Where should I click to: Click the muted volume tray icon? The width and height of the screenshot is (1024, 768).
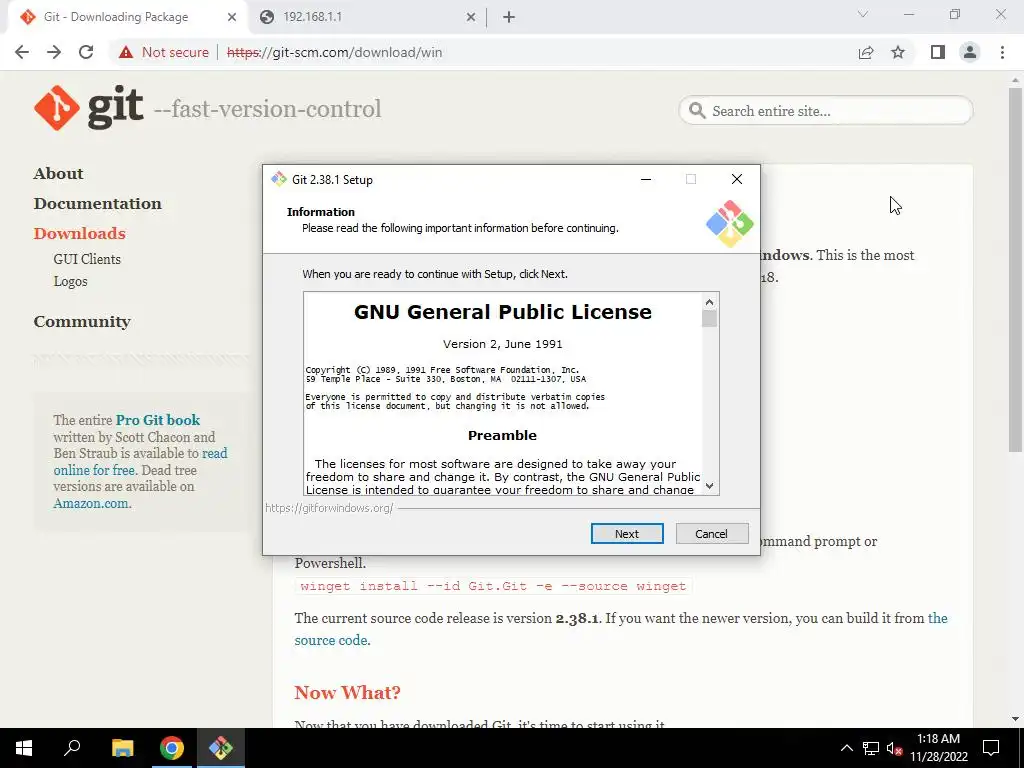coord(895,748)
